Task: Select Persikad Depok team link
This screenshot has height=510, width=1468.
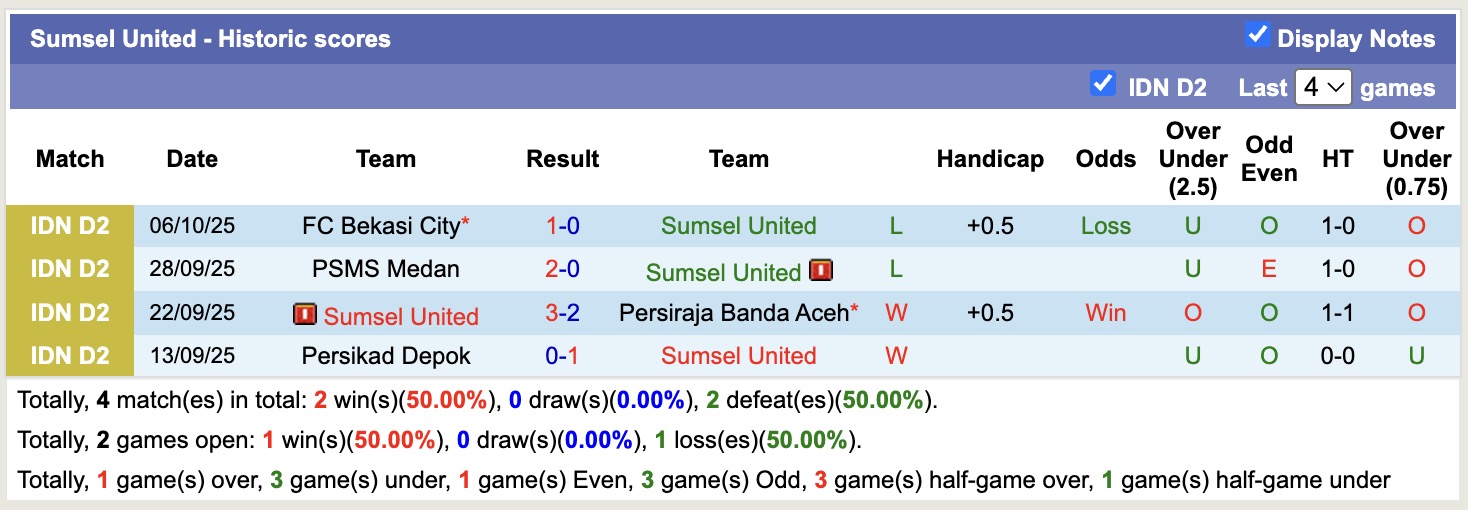Action: 385,356
